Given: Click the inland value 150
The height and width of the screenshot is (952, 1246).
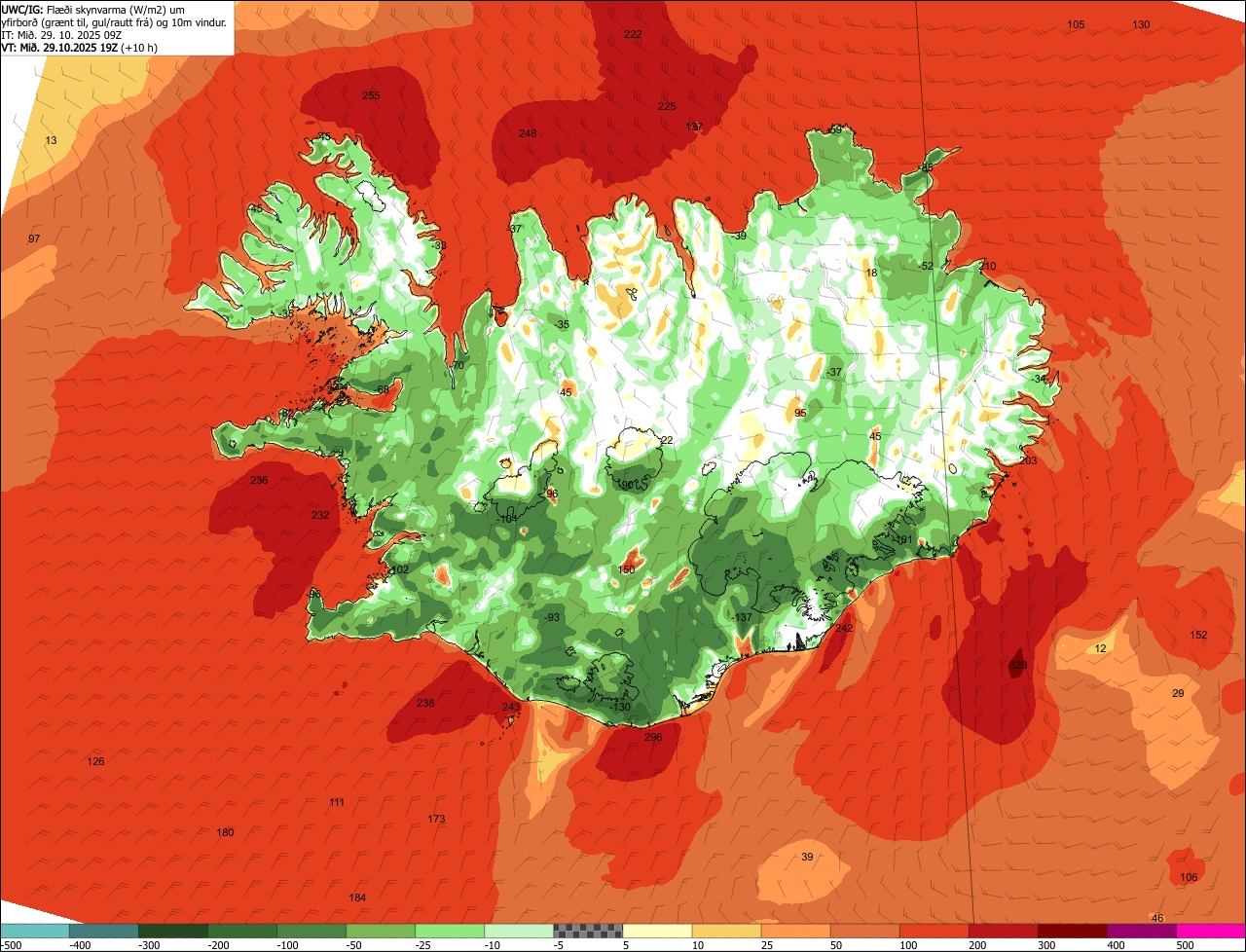Looking at the screenshot, I should click(x=626, y=570).
